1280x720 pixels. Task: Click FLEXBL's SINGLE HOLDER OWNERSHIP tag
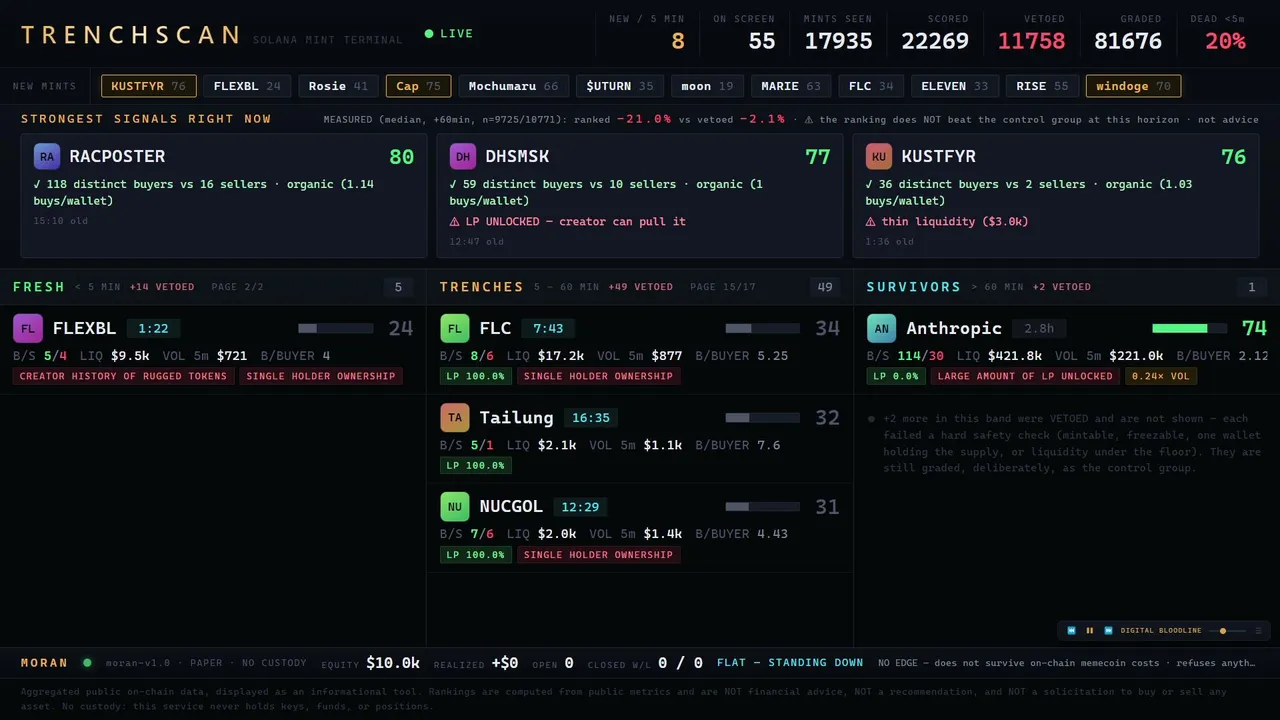321,376
